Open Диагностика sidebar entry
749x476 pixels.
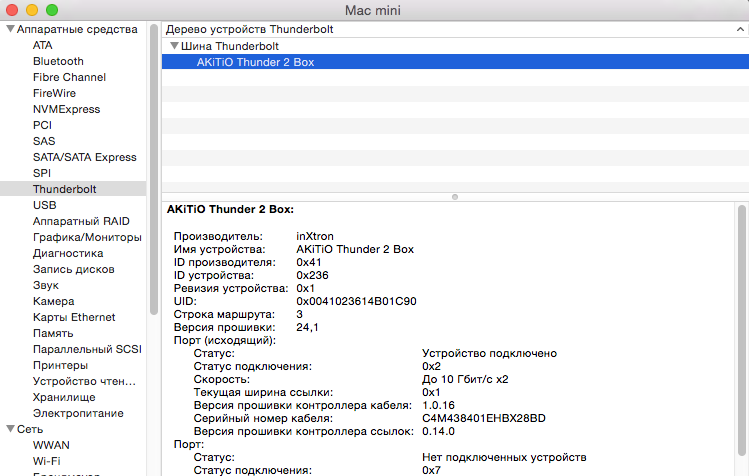68,253
